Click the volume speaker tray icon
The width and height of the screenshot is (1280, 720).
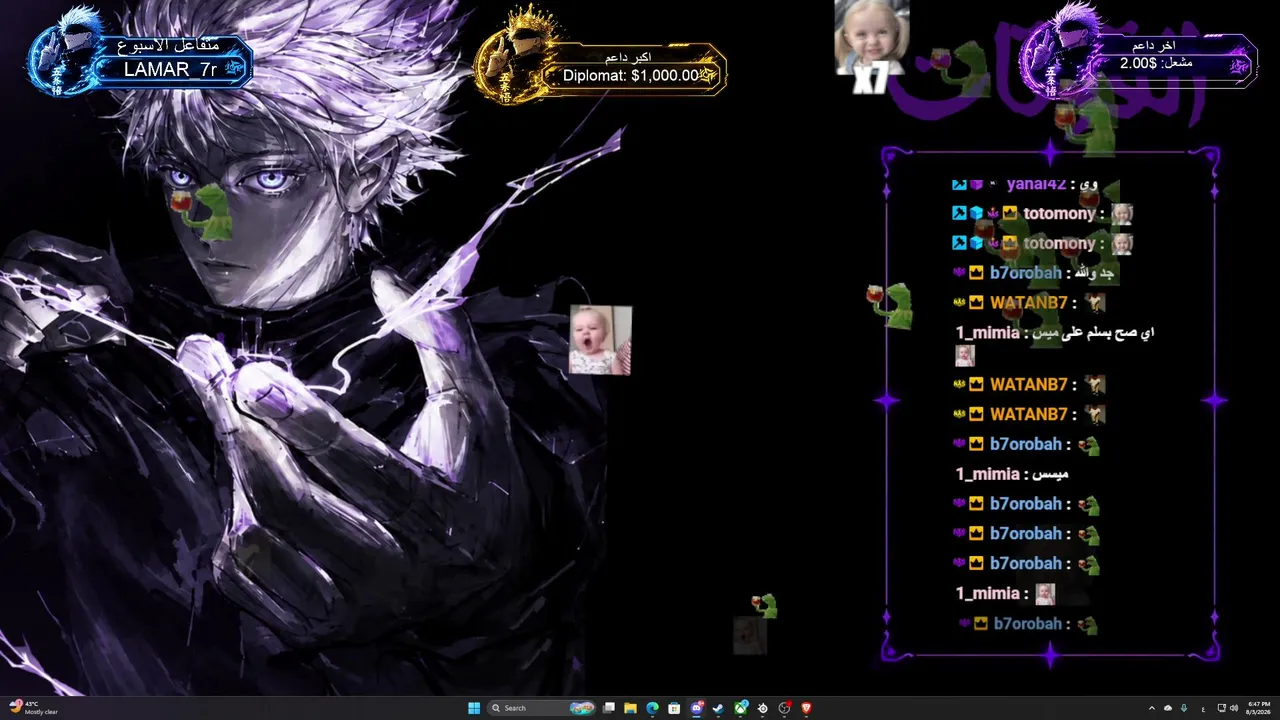[1234, 708]
